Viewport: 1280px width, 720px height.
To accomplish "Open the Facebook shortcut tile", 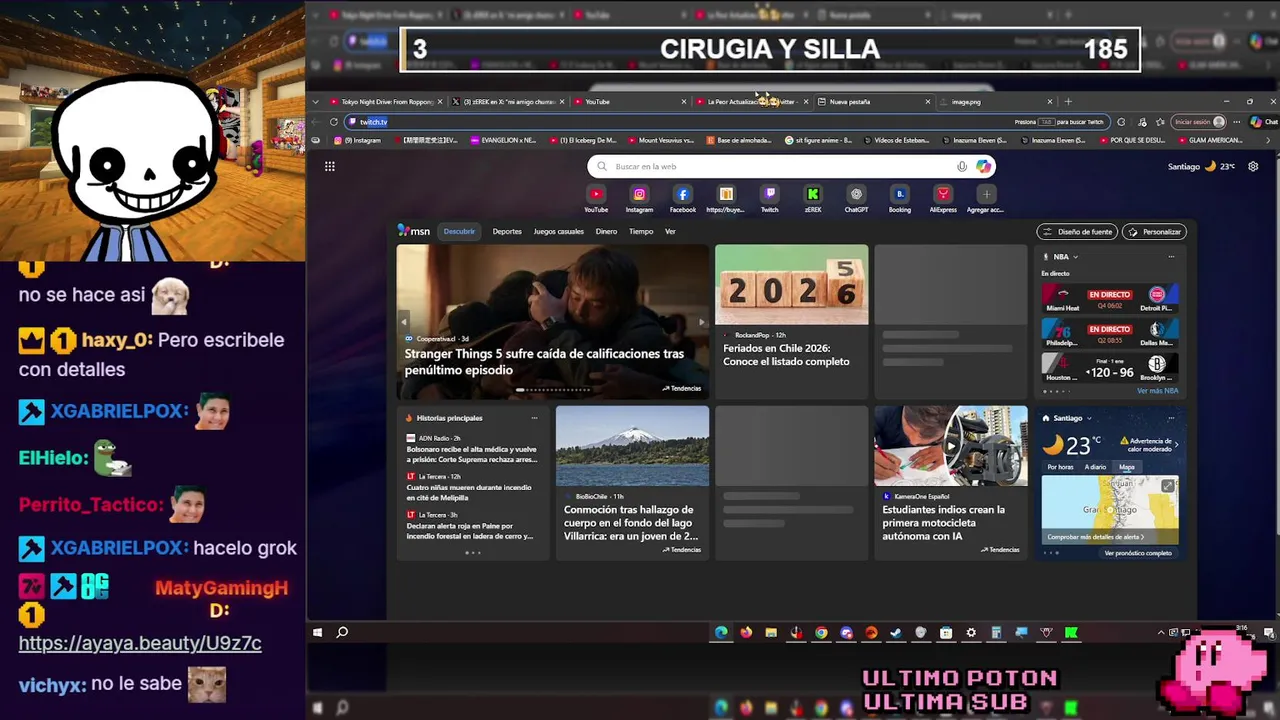I will pos(683,199).
